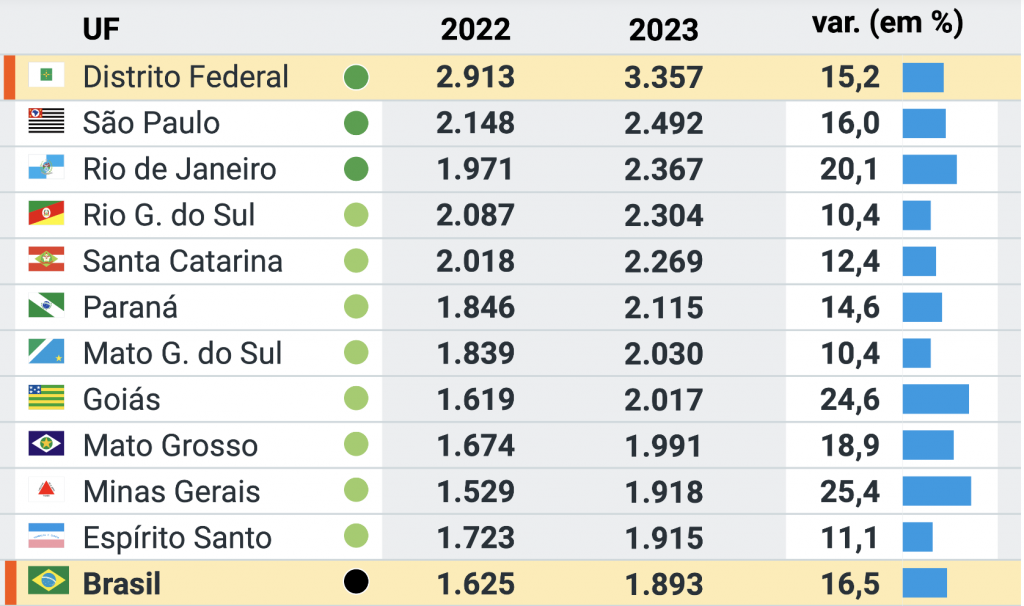Click the Espírito Santo state name
Viewport: 1024px width, 606px height.
[x=177, y=538]
